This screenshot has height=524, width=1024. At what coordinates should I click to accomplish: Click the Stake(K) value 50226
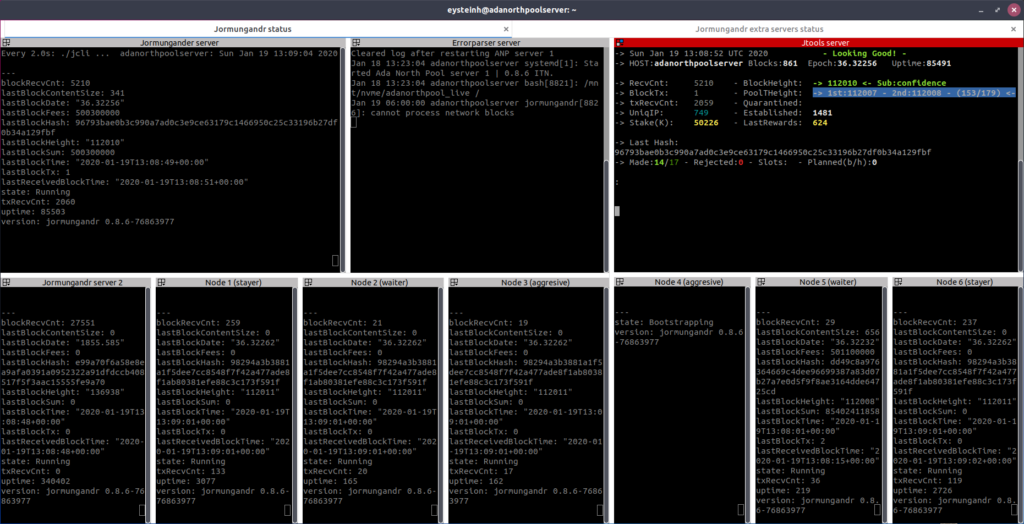click(705, 122)
